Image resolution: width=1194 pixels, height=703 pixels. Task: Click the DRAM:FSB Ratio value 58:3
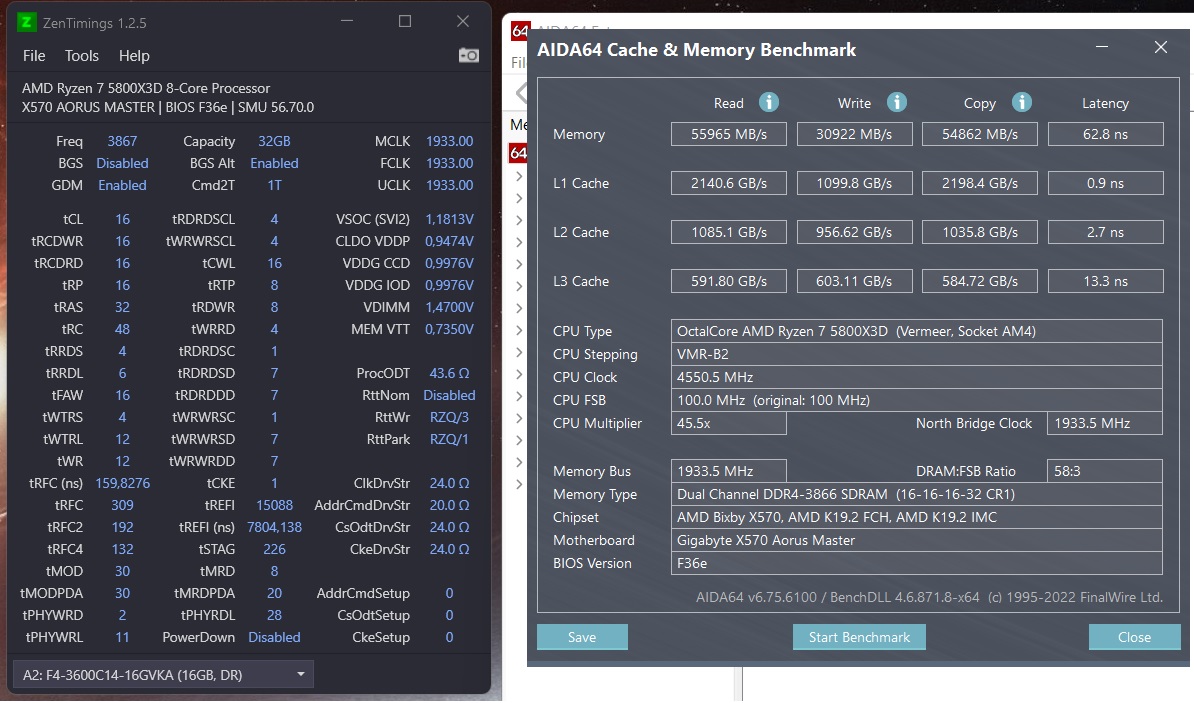point(1105,471)
